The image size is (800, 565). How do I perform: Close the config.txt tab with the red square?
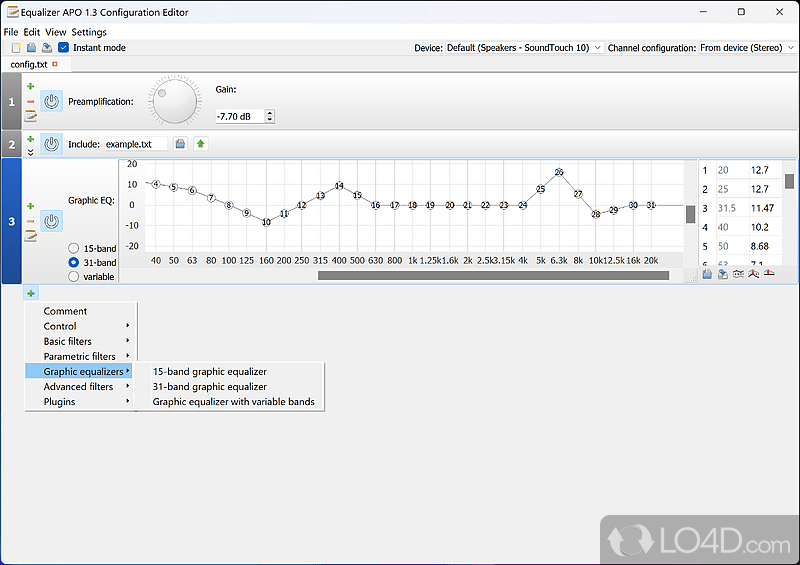pyautogui.click(x=55, y=64)
